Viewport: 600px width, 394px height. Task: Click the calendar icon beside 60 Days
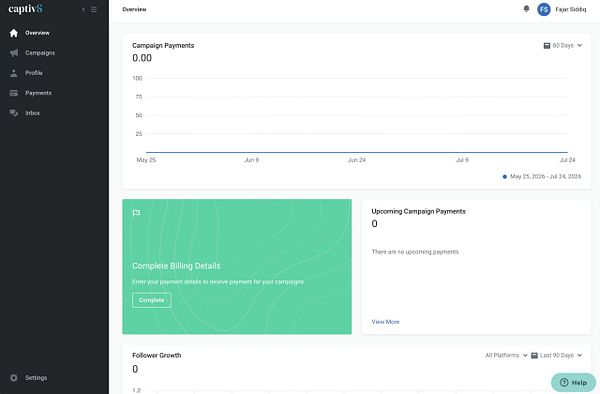pyautogui.click(x=547, y=46)
